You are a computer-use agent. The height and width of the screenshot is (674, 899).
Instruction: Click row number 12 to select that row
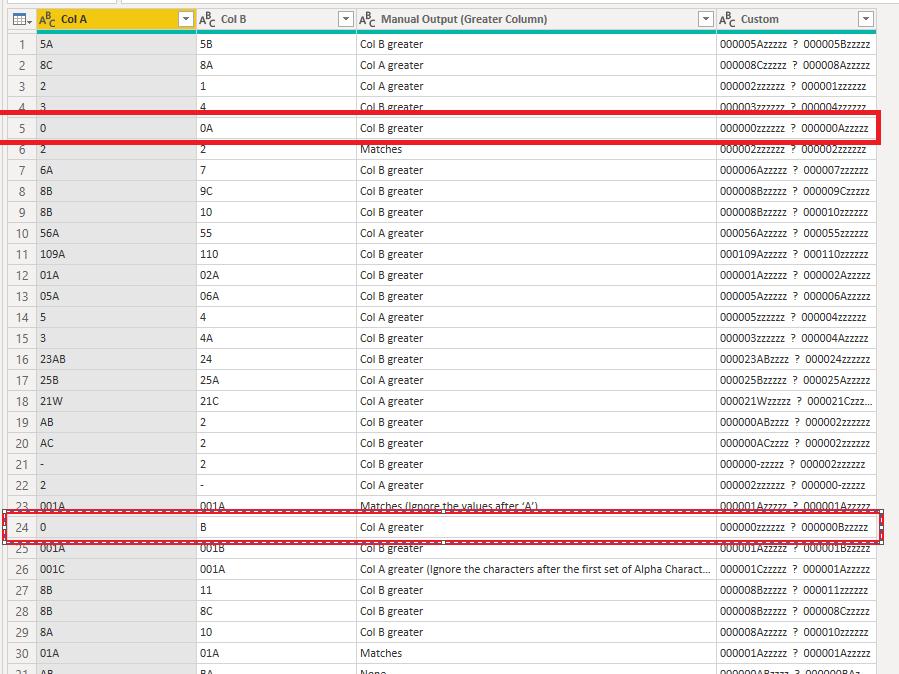pos(22,275)
